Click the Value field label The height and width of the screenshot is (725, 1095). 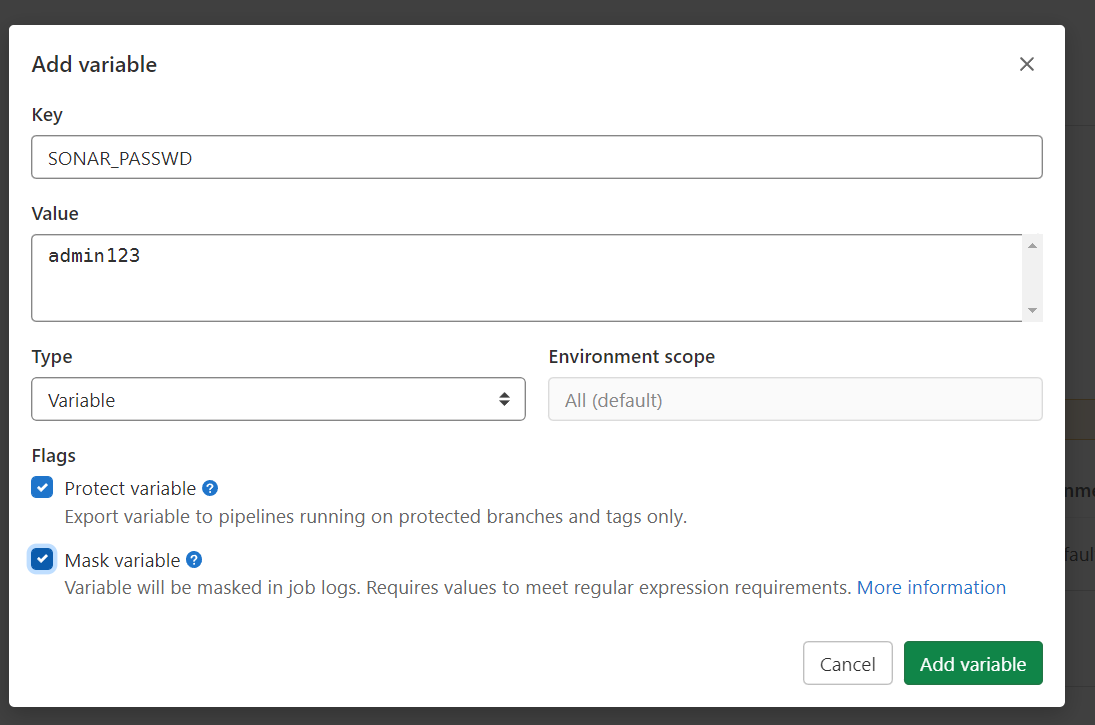tap(54, 213)
